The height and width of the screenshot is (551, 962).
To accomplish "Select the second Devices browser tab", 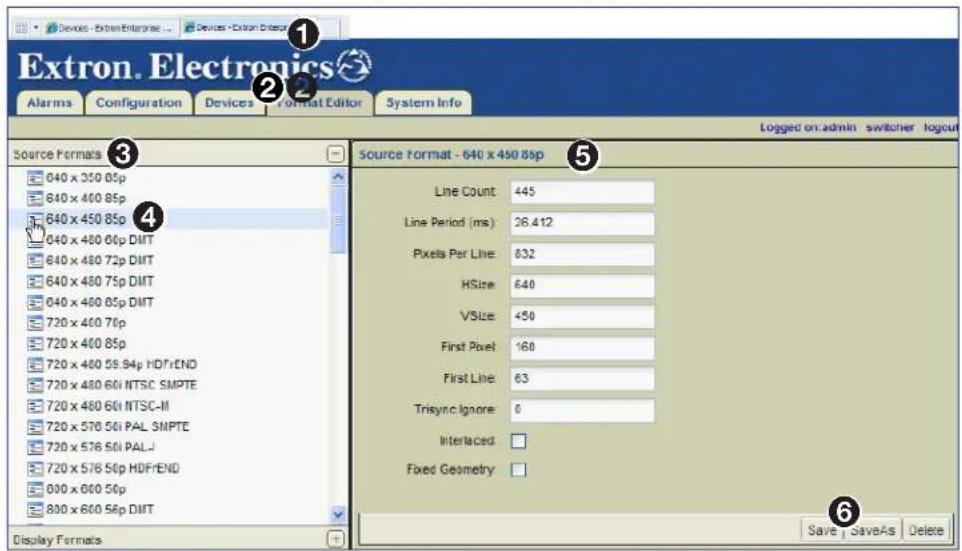I will pyautogui.click(x=259, y=28).
